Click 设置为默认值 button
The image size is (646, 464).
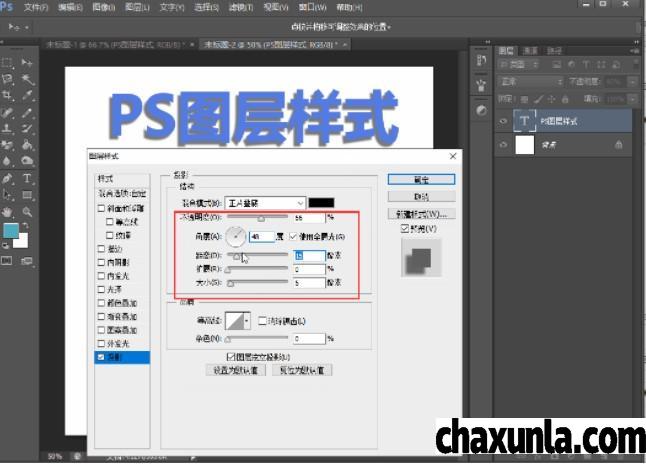(x=236, y=370)
